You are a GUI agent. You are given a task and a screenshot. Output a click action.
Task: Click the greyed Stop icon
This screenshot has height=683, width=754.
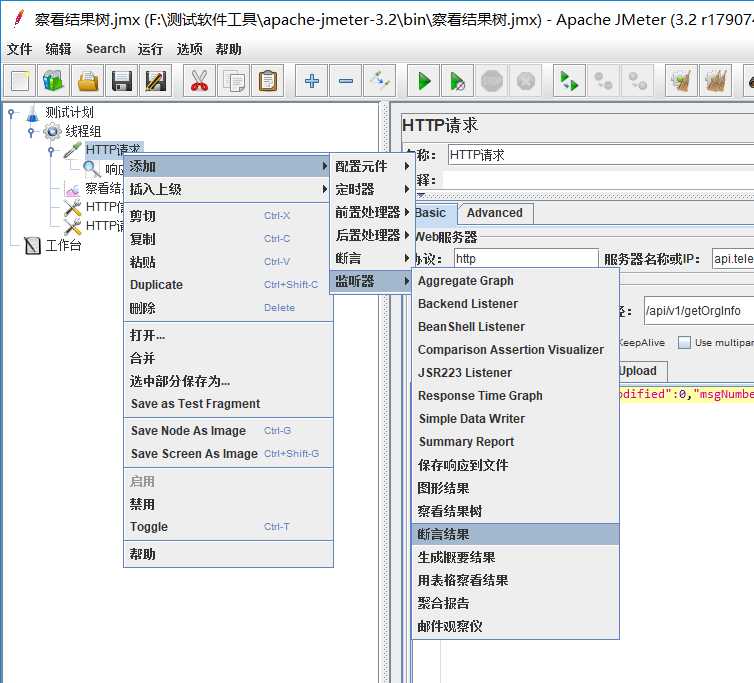tap(492, 81)
